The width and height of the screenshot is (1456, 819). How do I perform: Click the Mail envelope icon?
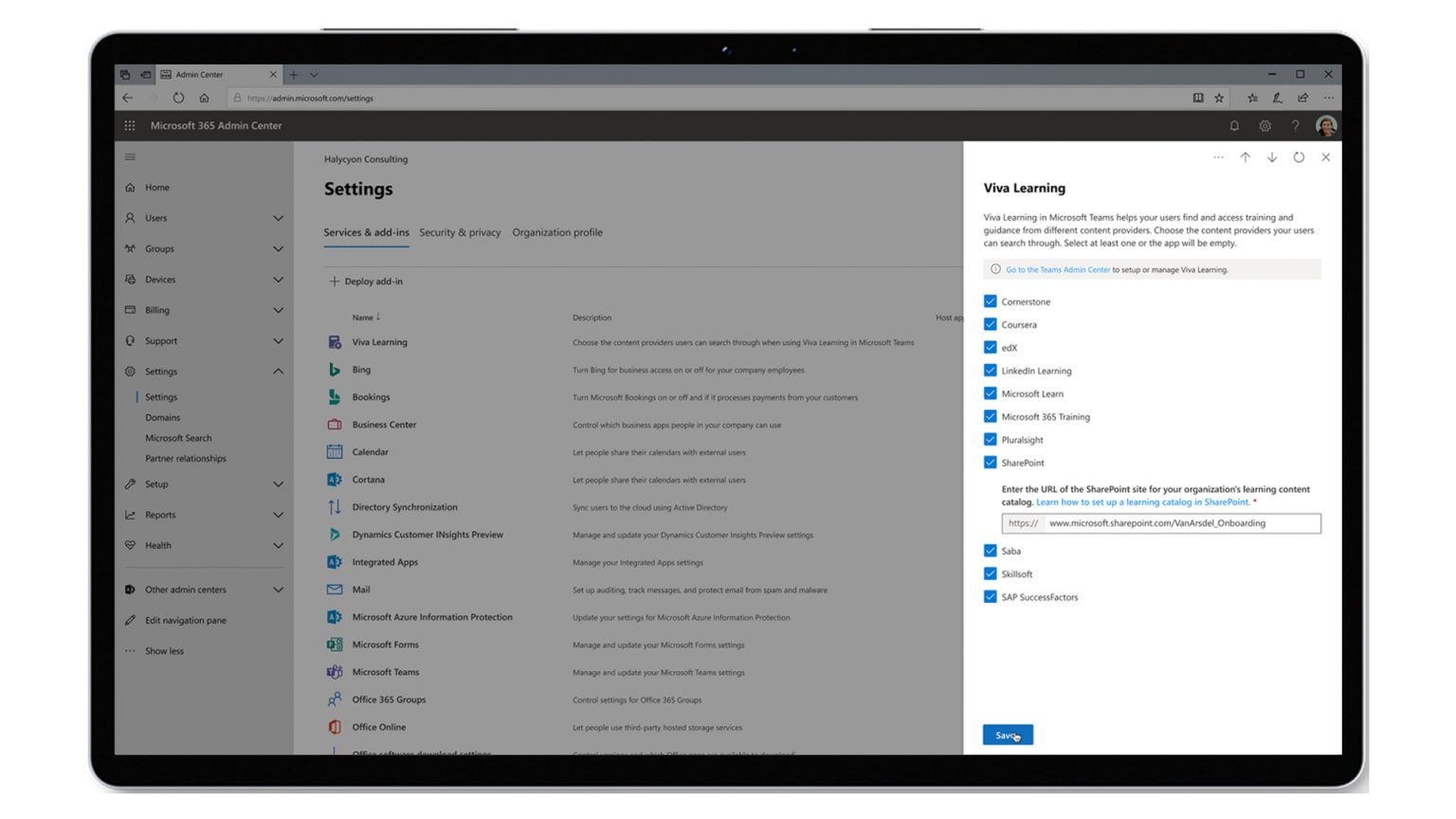335,590
